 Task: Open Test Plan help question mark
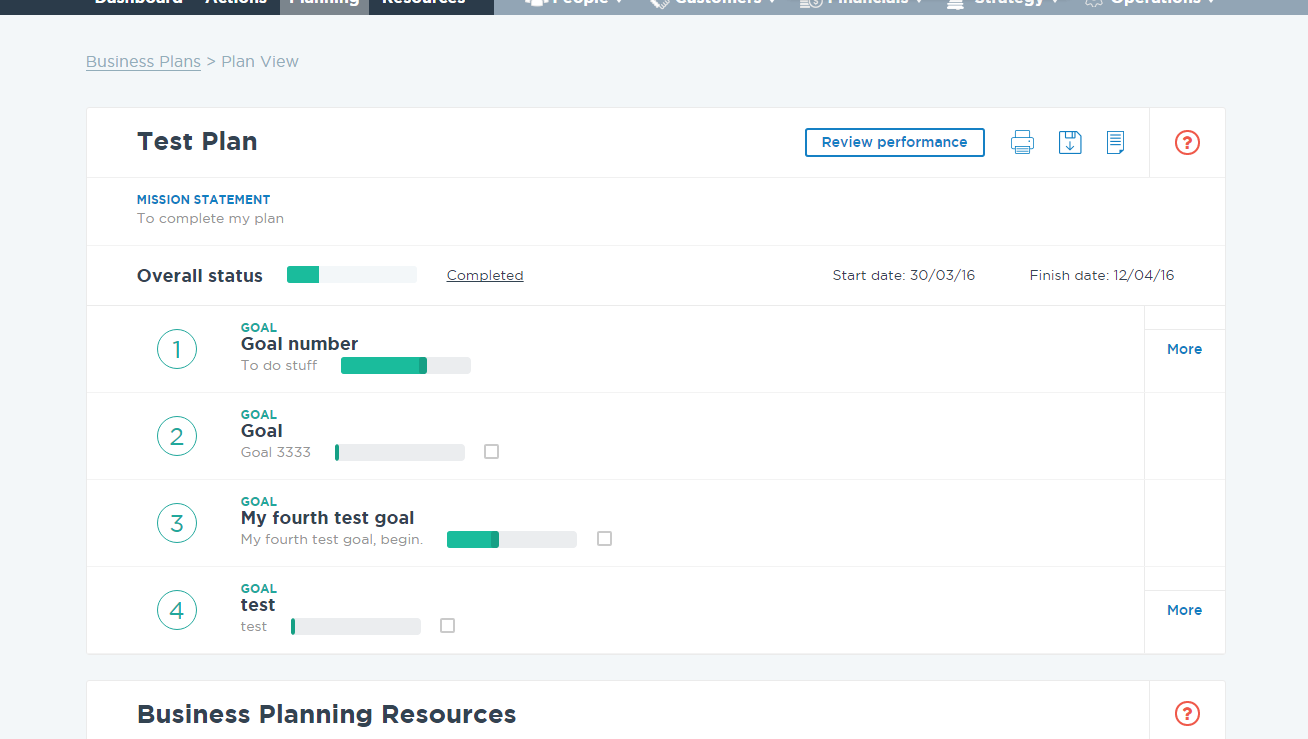pyautogui.click(x=1187, y=142)
